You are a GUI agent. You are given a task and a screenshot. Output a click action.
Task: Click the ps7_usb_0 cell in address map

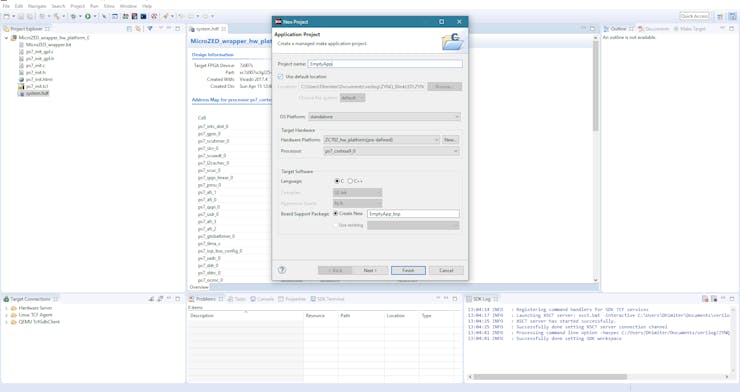[x=208, y=214]
